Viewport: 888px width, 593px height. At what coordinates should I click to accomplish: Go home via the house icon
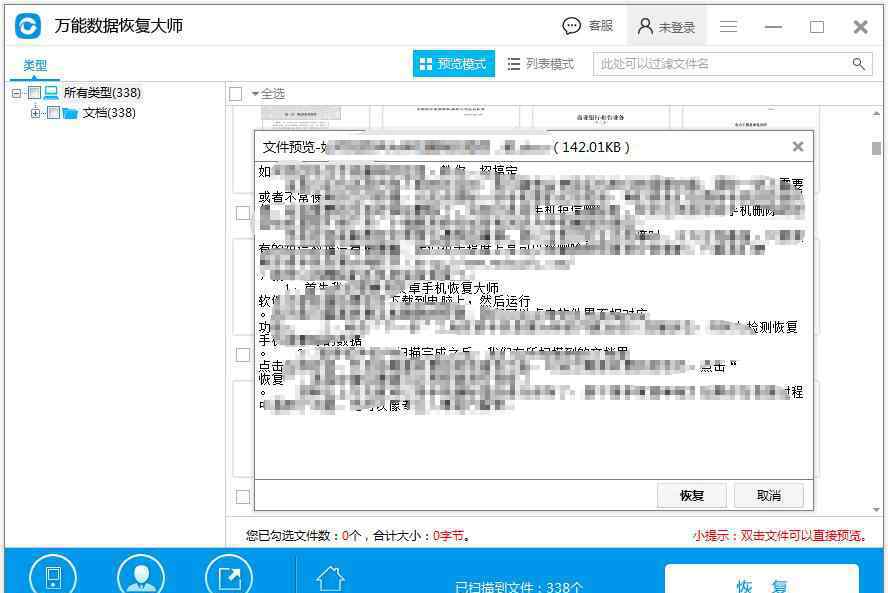[x=330, y=579]
